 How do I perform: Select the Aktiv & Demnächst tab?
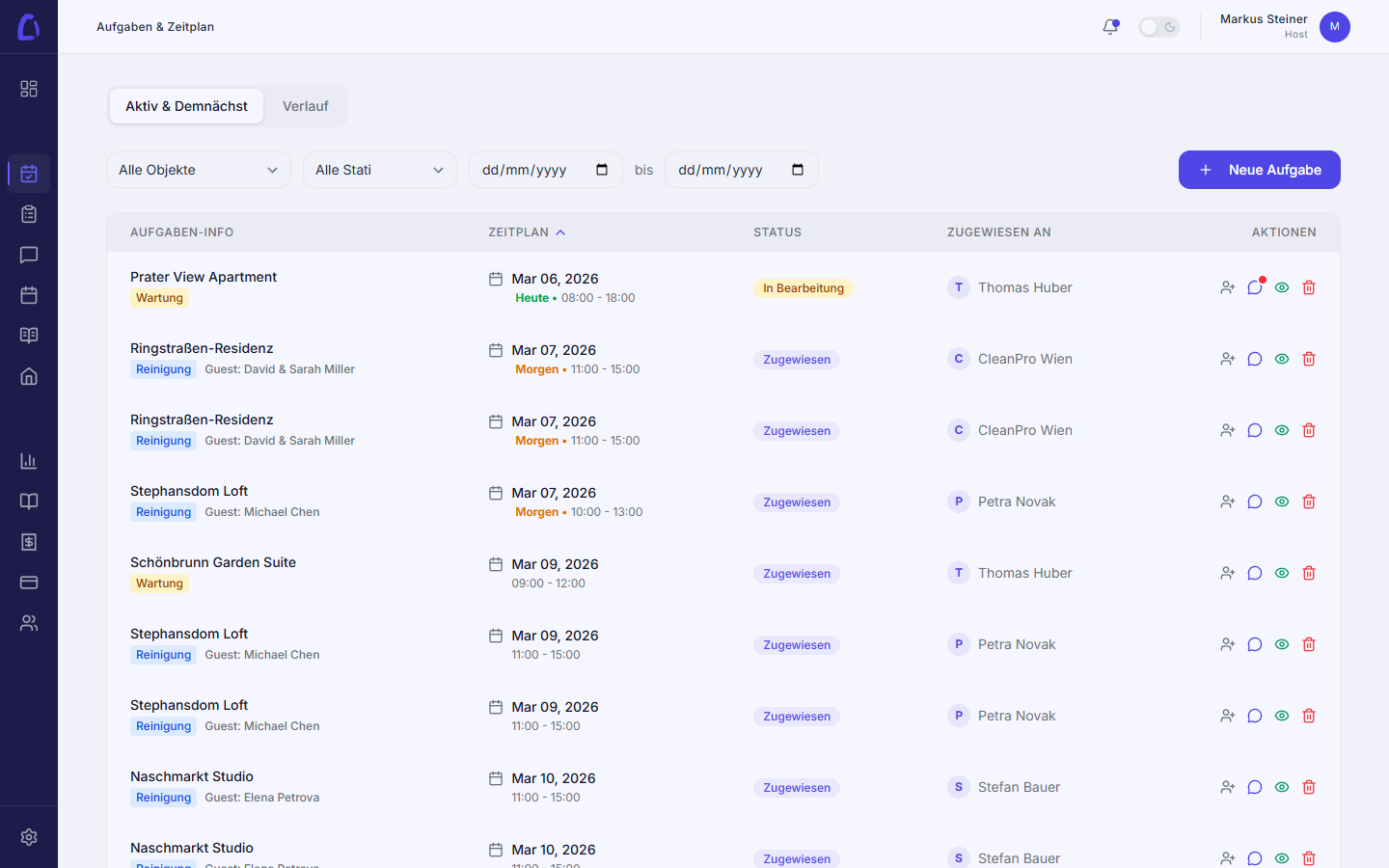(186, 106)
